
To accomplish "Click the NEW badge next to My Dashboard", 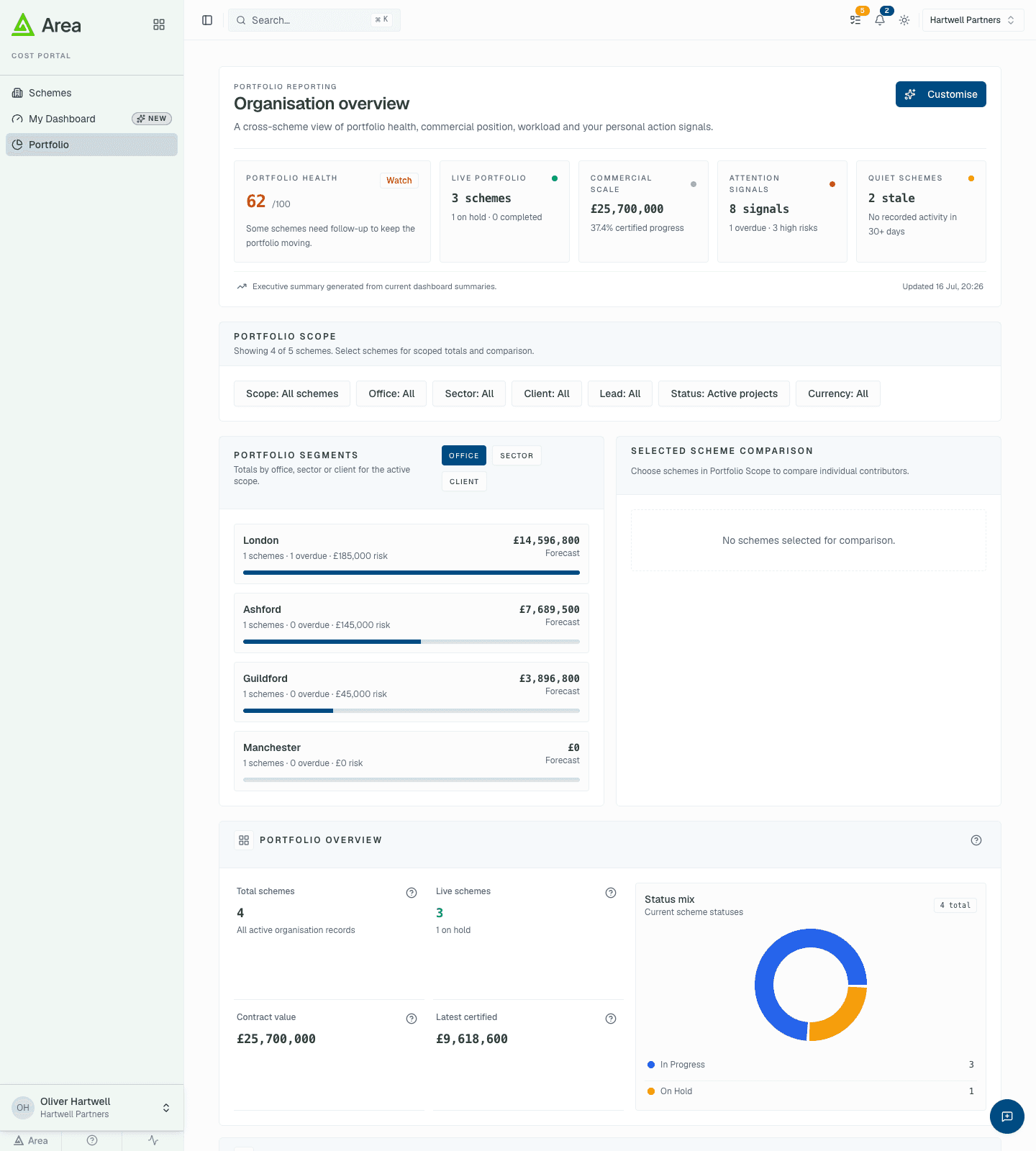I will click(x=152, y=119).
